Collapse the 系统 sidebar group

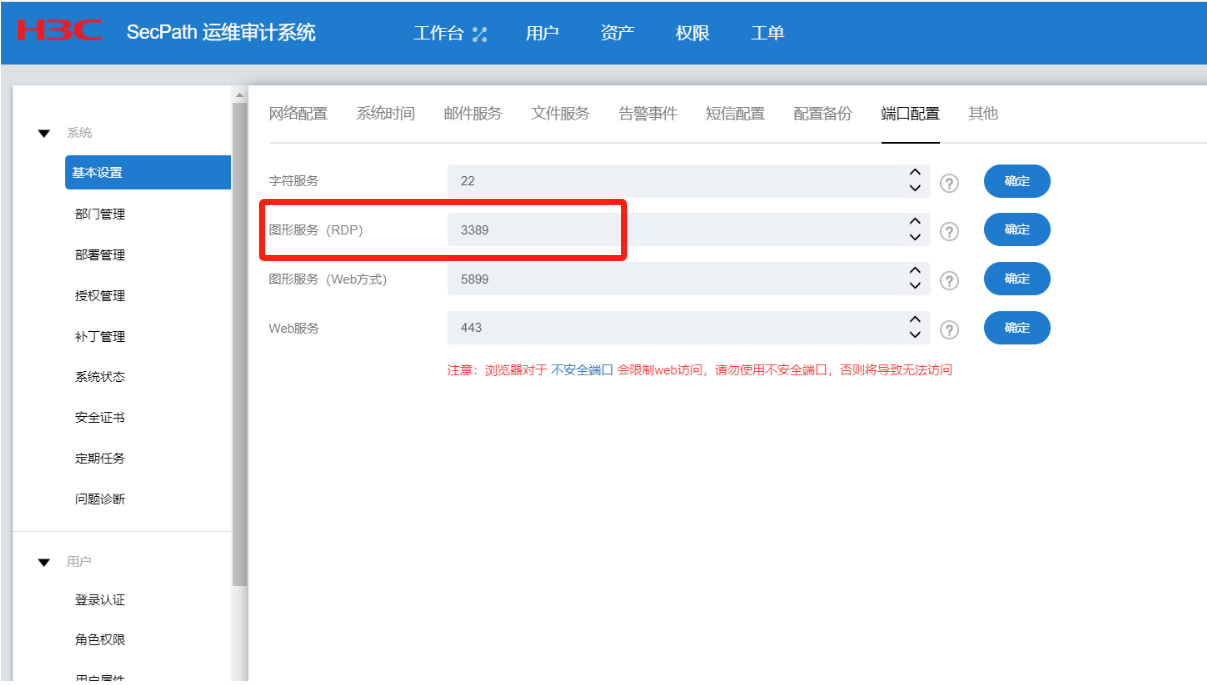pyautogui.click(x=43, y=134)
